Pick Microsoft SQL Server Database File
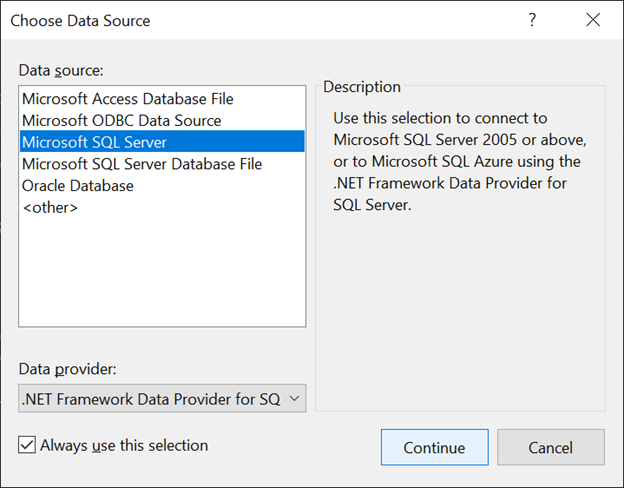 [141, 164]
